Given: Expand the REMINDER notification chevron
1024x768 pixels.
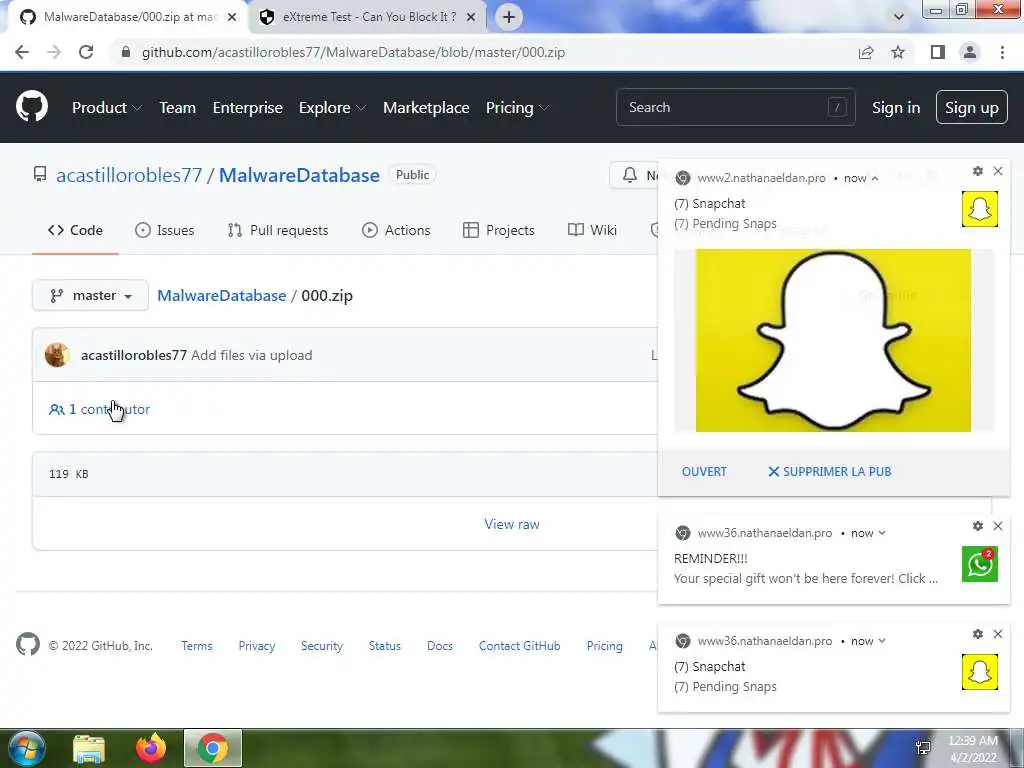Looking at the screenshot, I should click(882, 533).
